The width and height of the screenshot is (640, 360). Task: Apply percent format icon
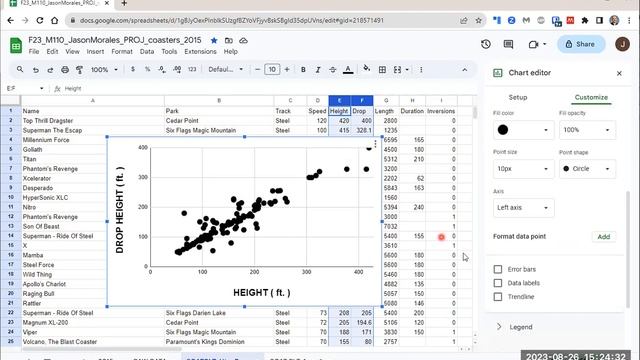(147, 69)
